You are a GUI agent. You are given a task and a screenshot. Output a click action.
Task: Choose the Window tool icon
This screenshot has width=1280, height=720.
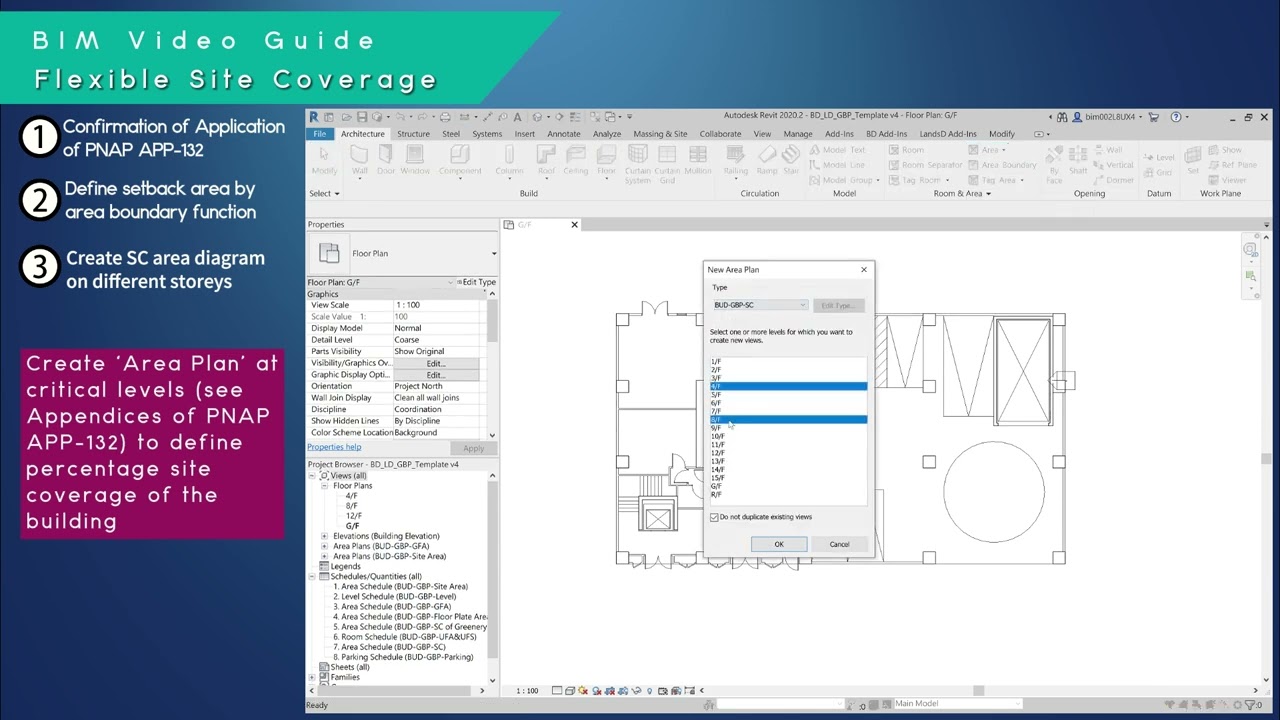pos(414,158)
